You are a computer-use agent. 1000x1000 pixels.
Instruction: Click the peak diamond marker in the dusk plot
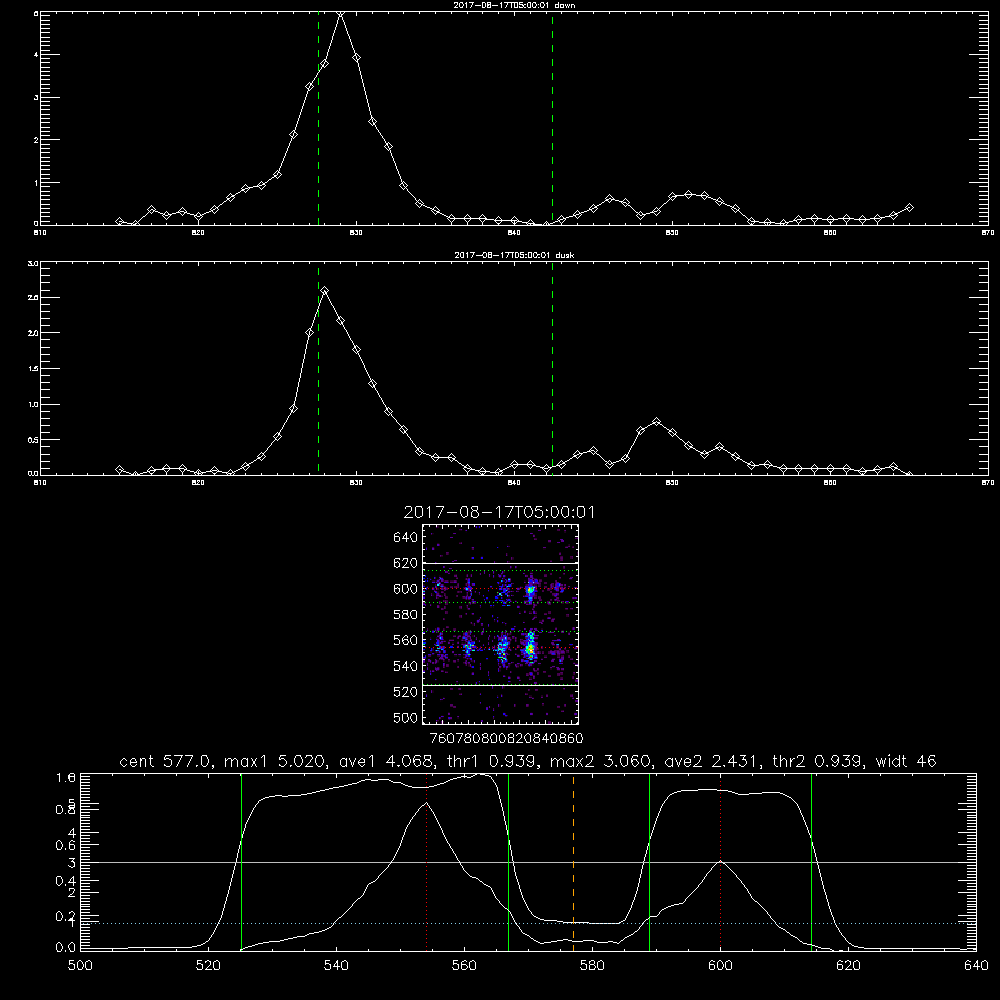point(325,291)
